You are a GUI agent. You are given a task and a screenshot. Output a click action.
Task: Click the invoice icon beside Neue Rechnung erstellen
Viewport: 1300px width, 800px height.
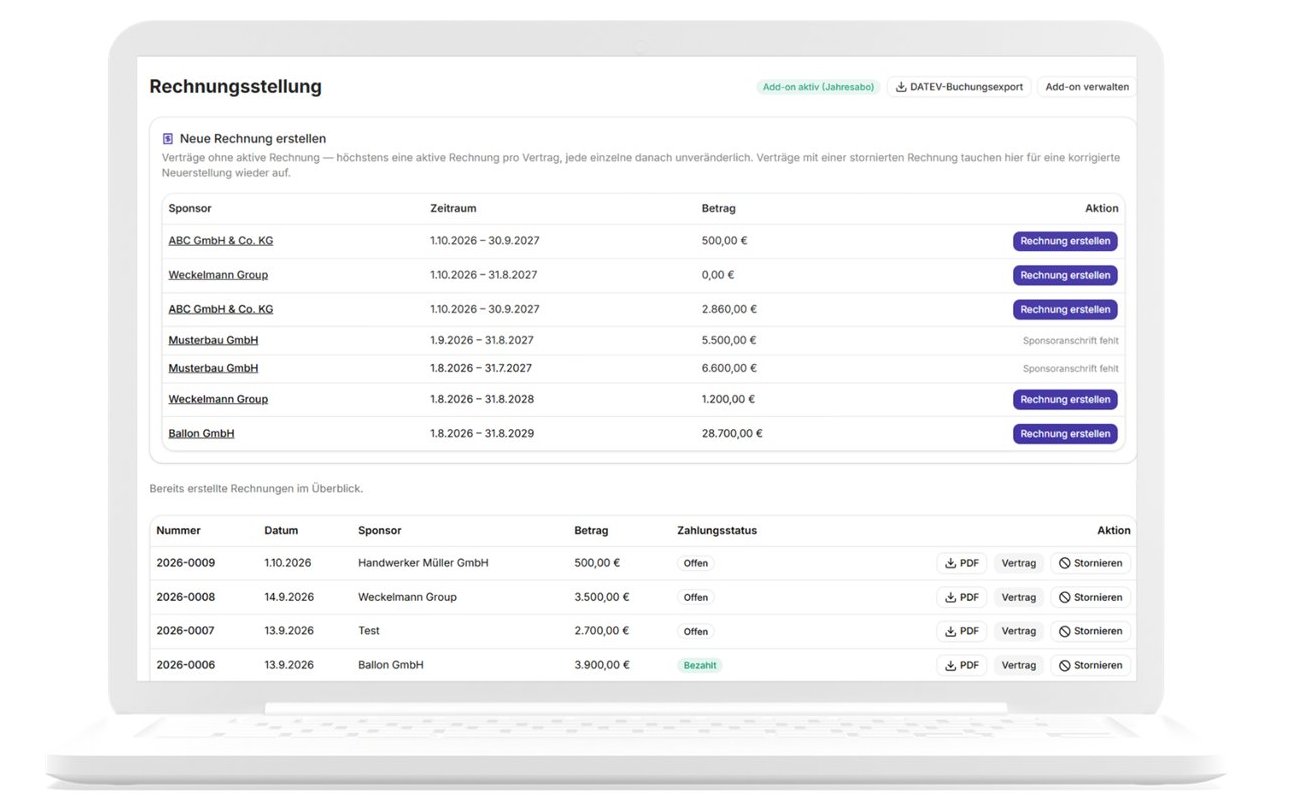[168, 139]
